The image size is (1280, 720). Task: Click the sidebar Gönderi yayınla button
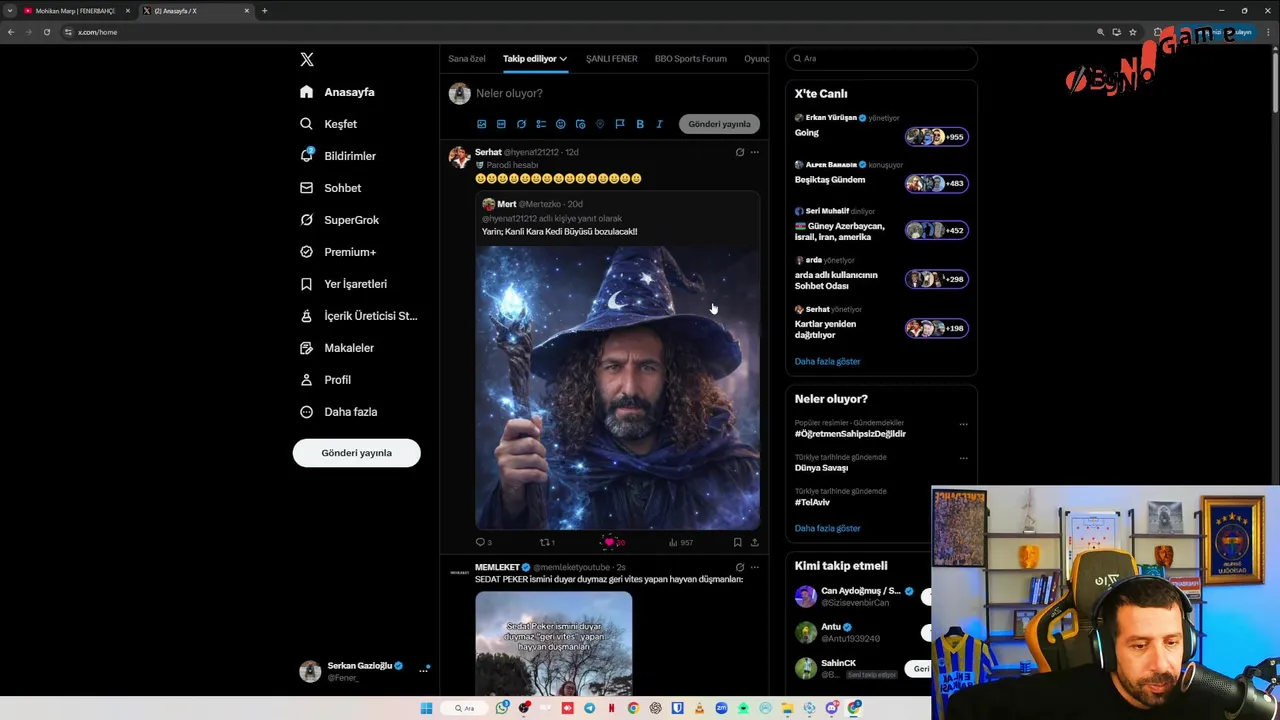coord(356,453)
